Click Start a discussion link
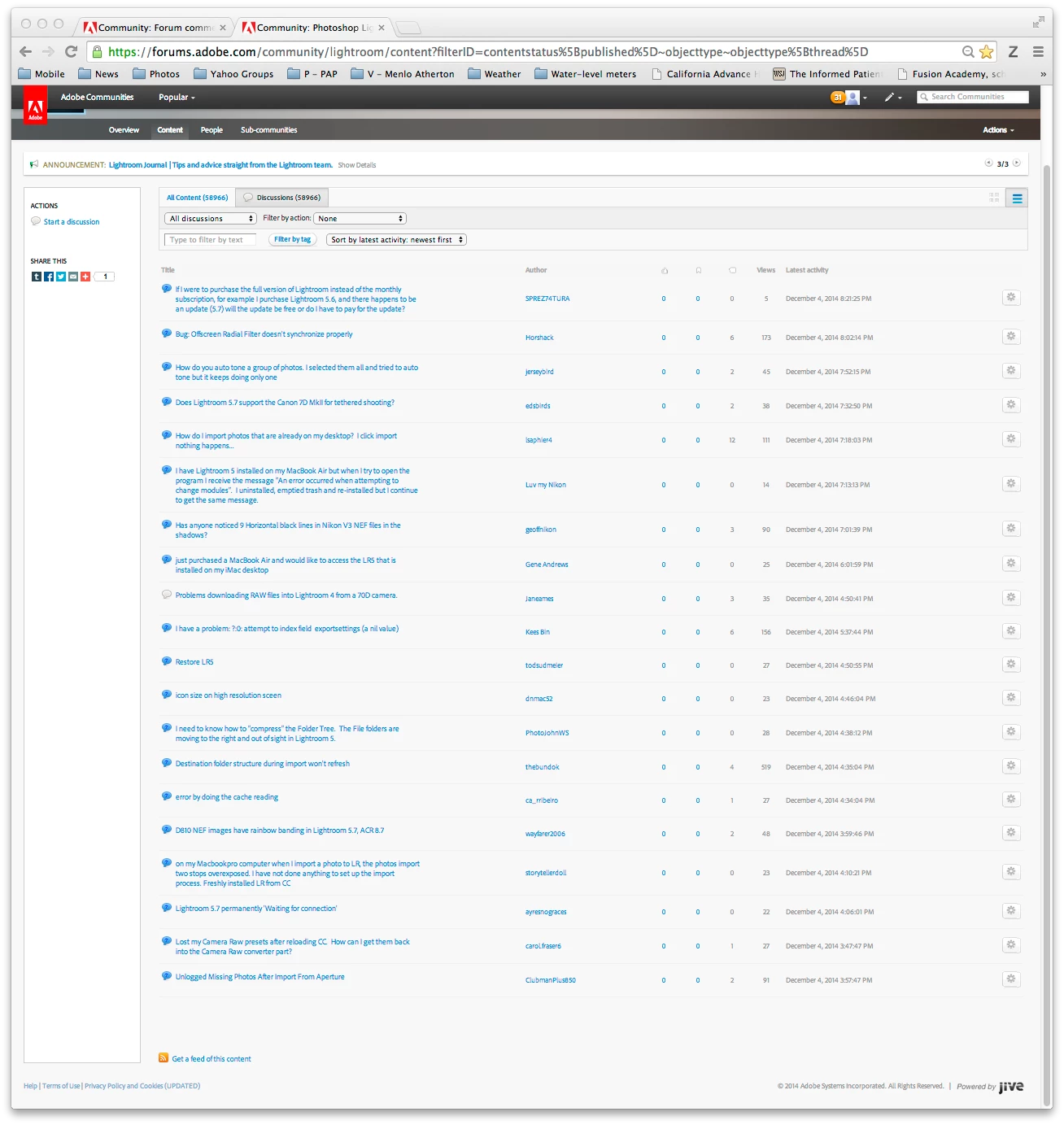Image resolution: width=1064 pixels, height=1125 pixels. click(72, 221)
